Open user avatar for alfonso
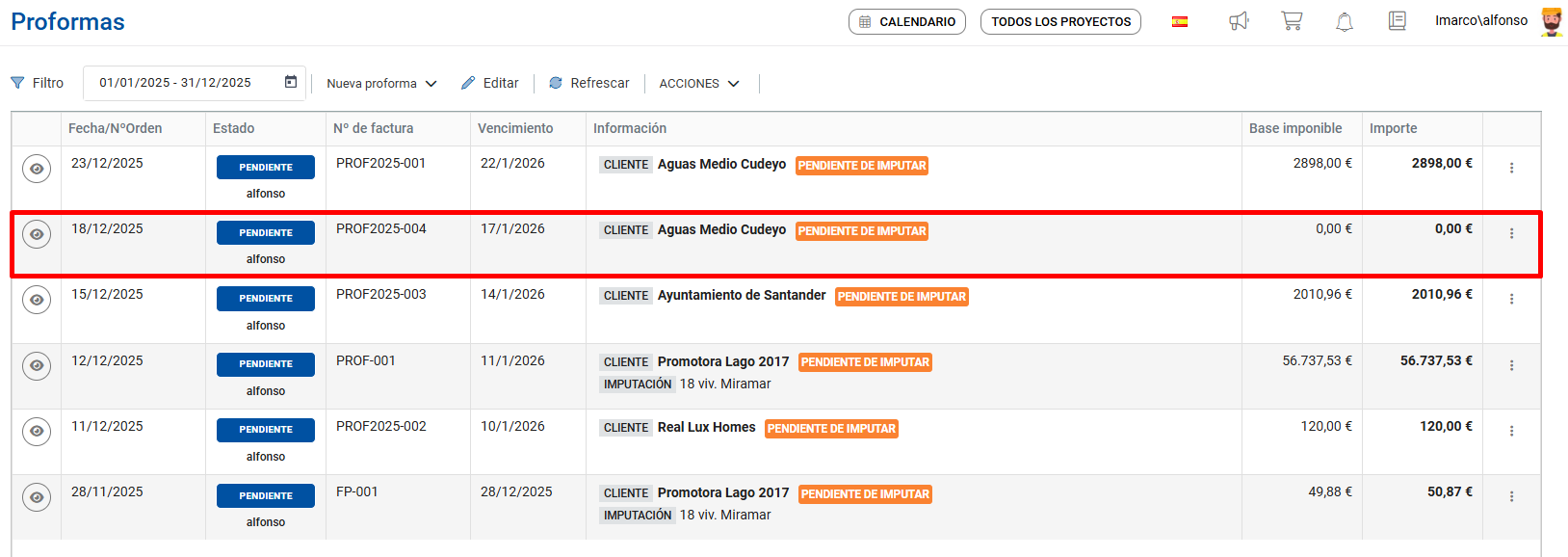The height and width of the screenshot is (557, 1568). click(1551, 21)
